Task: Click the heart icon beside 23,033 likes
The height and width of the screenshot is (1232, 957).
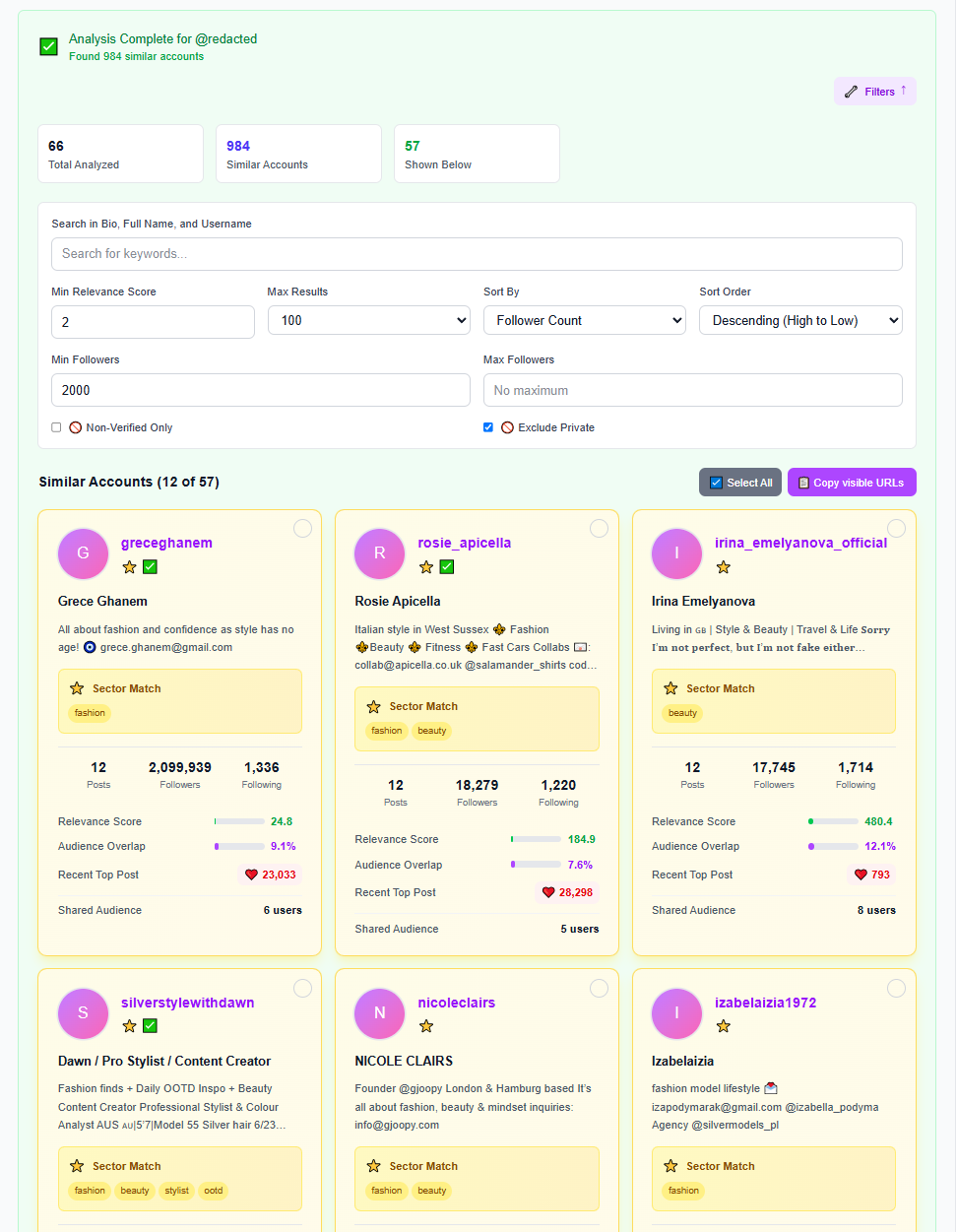Action: pyautogui.click(x=251, y=875)
